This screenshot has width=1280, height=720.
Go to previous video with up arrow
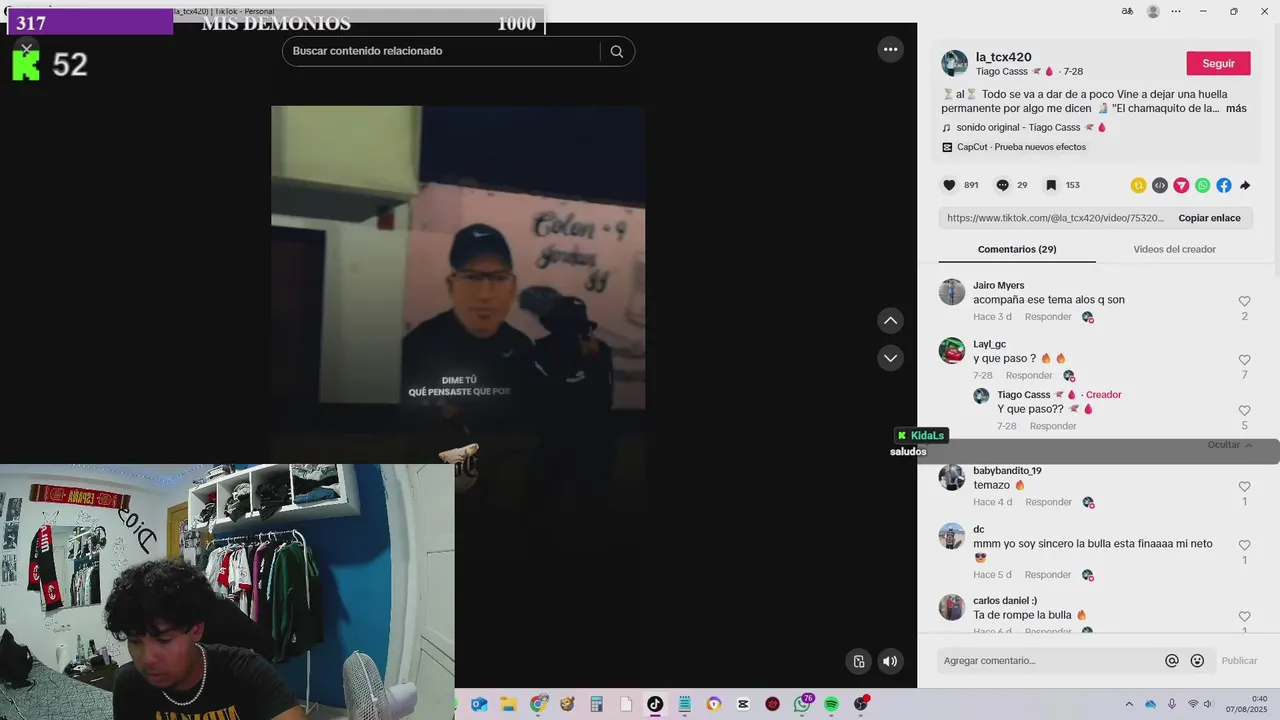[890, 320]
